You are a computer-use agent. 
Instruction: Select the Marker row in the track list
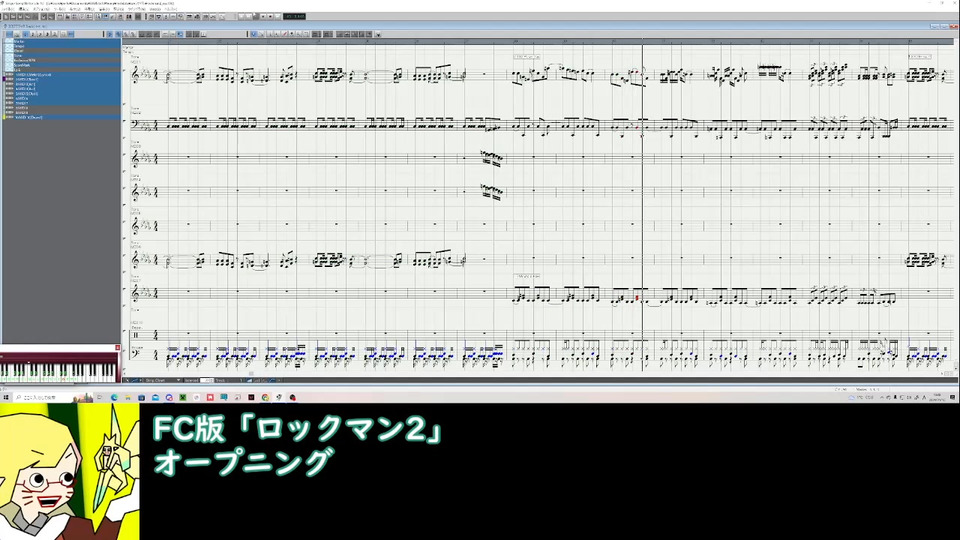pyautogui.click(x=61, y=42)
